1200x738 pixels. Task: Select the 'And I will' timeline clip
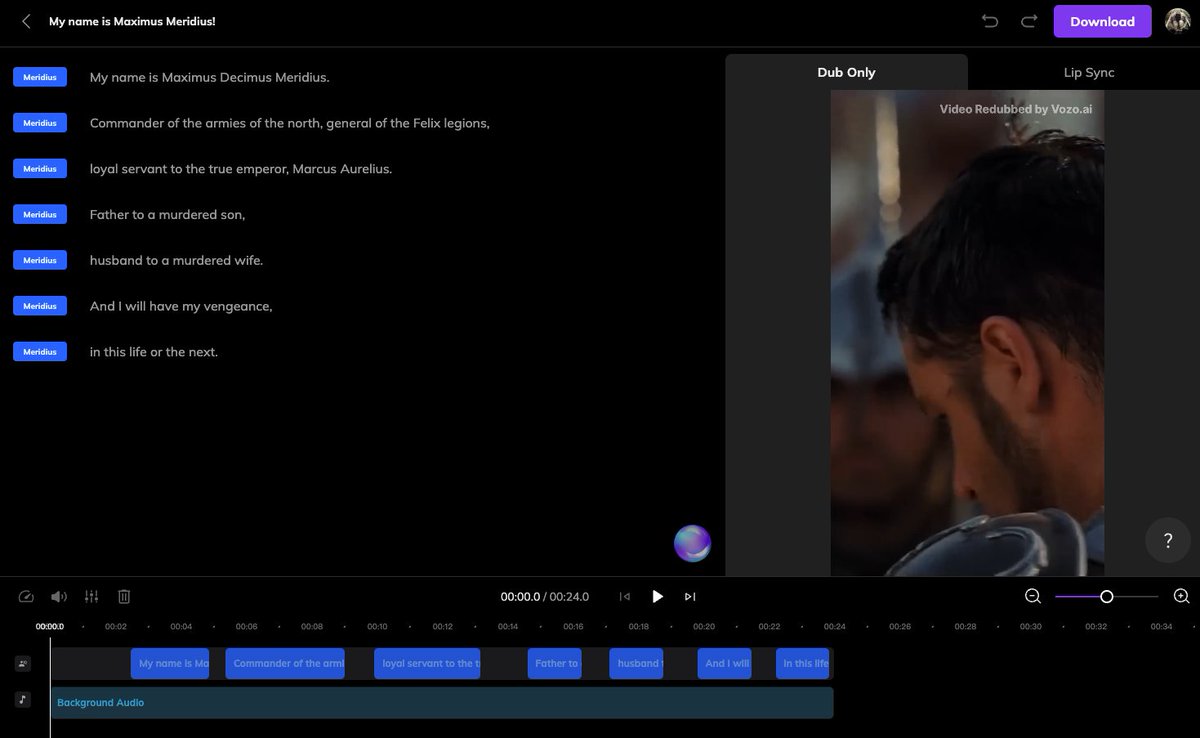725,663
